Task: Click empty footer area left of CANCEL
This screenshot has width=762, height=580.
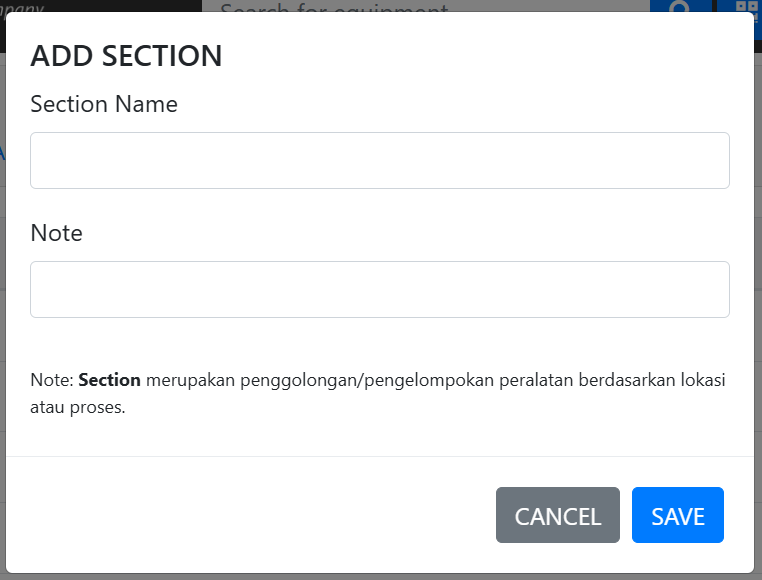Action: point(250,515)
